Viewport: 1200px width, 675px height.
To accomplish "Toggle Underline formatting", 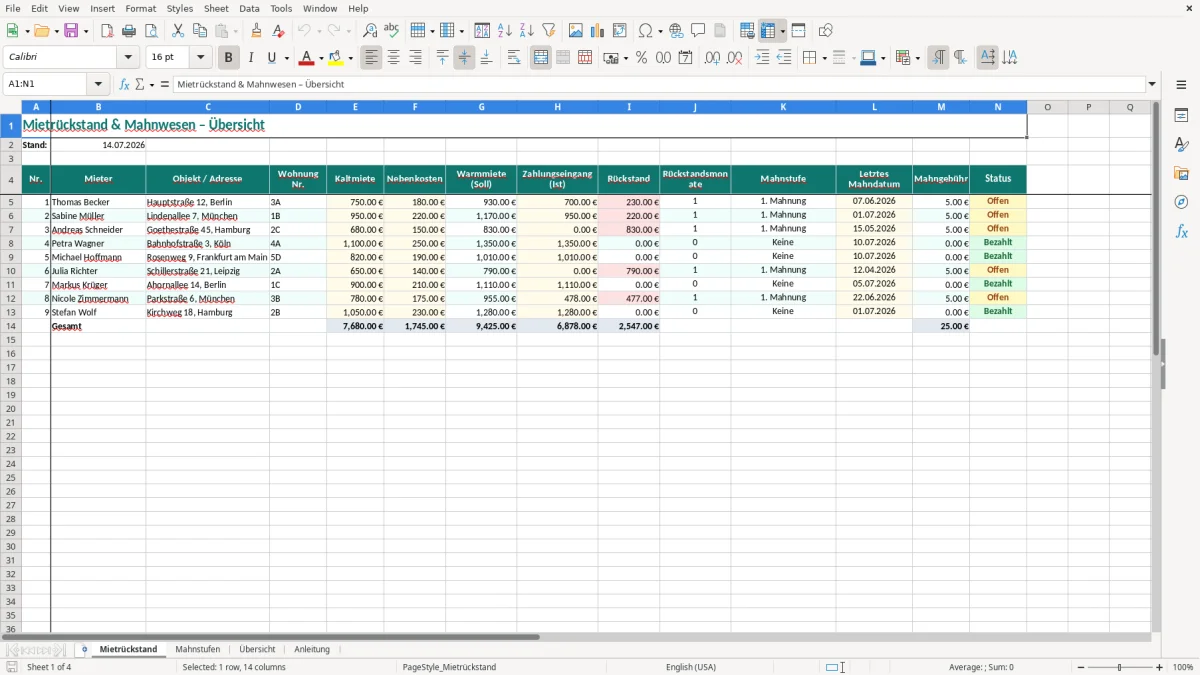I will pyautogui.click(x=271, y=58).
